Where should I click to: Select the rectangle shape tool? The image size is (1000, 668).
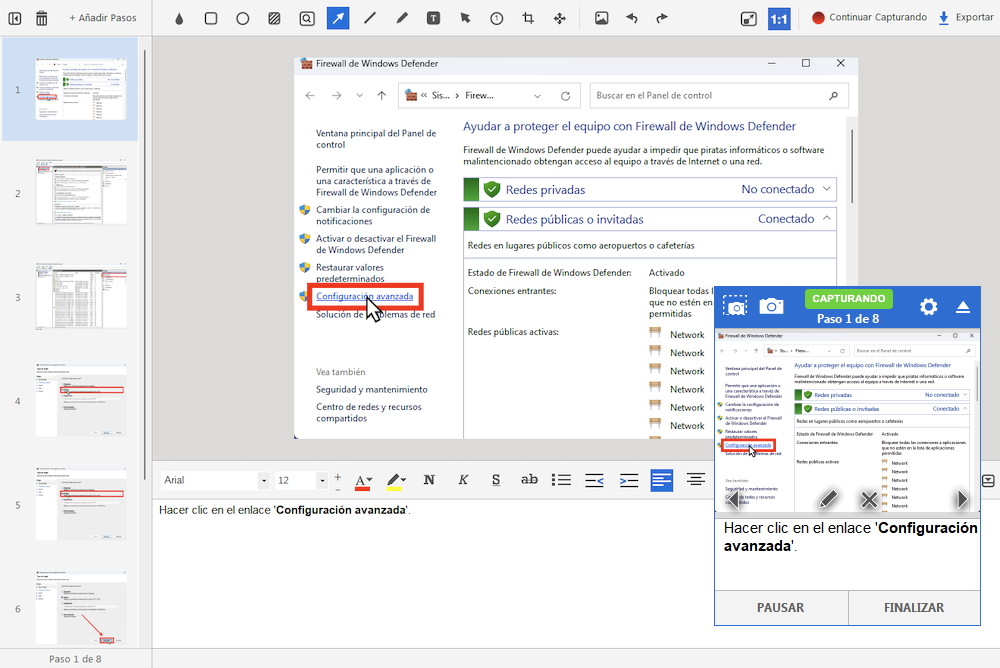point(211,19)
